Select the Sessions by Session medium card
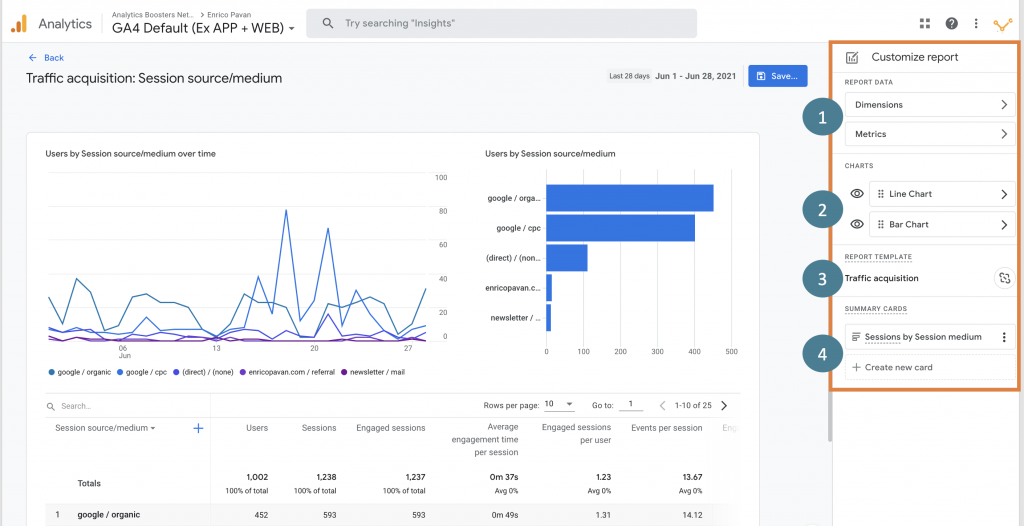 (922, 337)
